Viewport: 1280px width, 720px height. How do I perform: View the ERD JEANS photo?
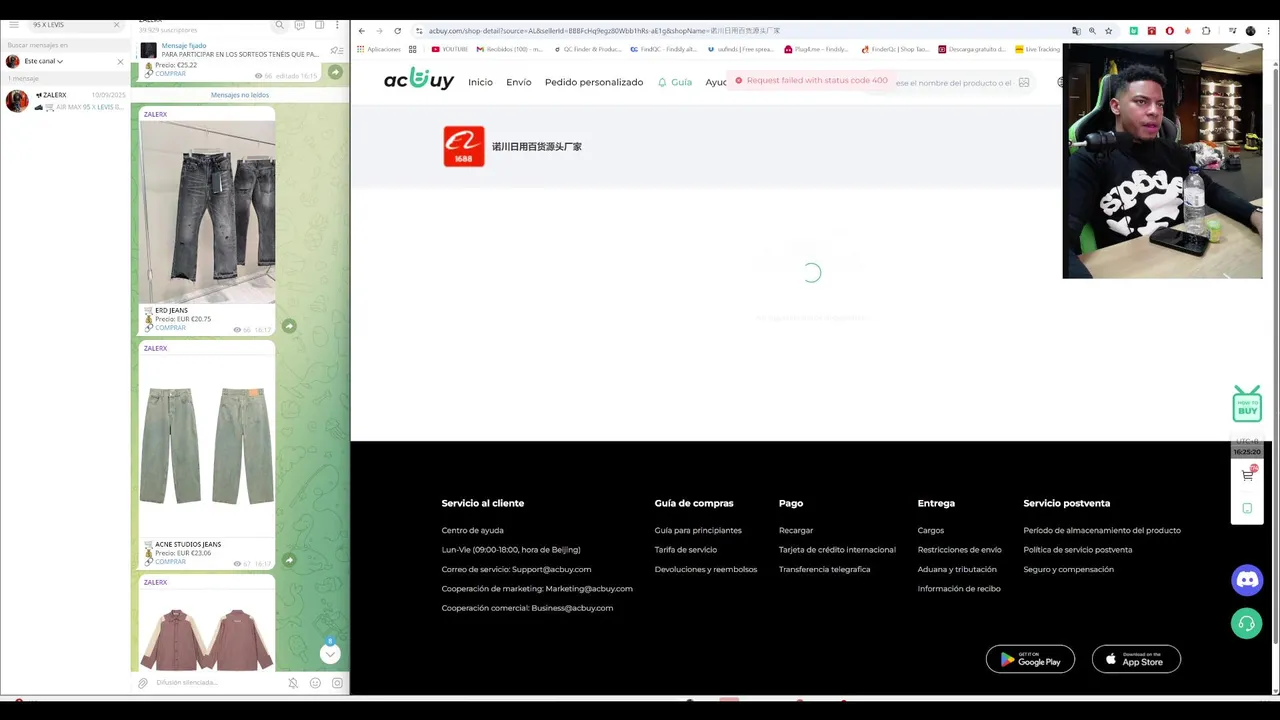click(x=207, y=212)
